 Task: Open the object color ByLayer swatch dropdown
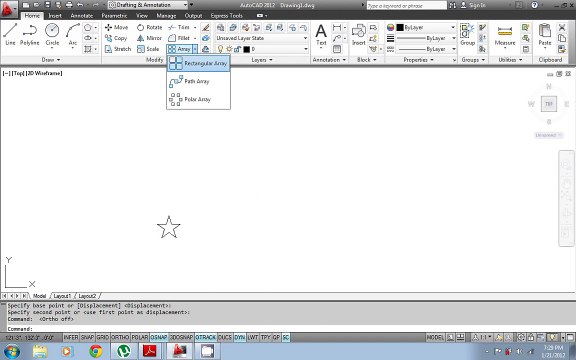pyautogui.click(x=425, y=28)
